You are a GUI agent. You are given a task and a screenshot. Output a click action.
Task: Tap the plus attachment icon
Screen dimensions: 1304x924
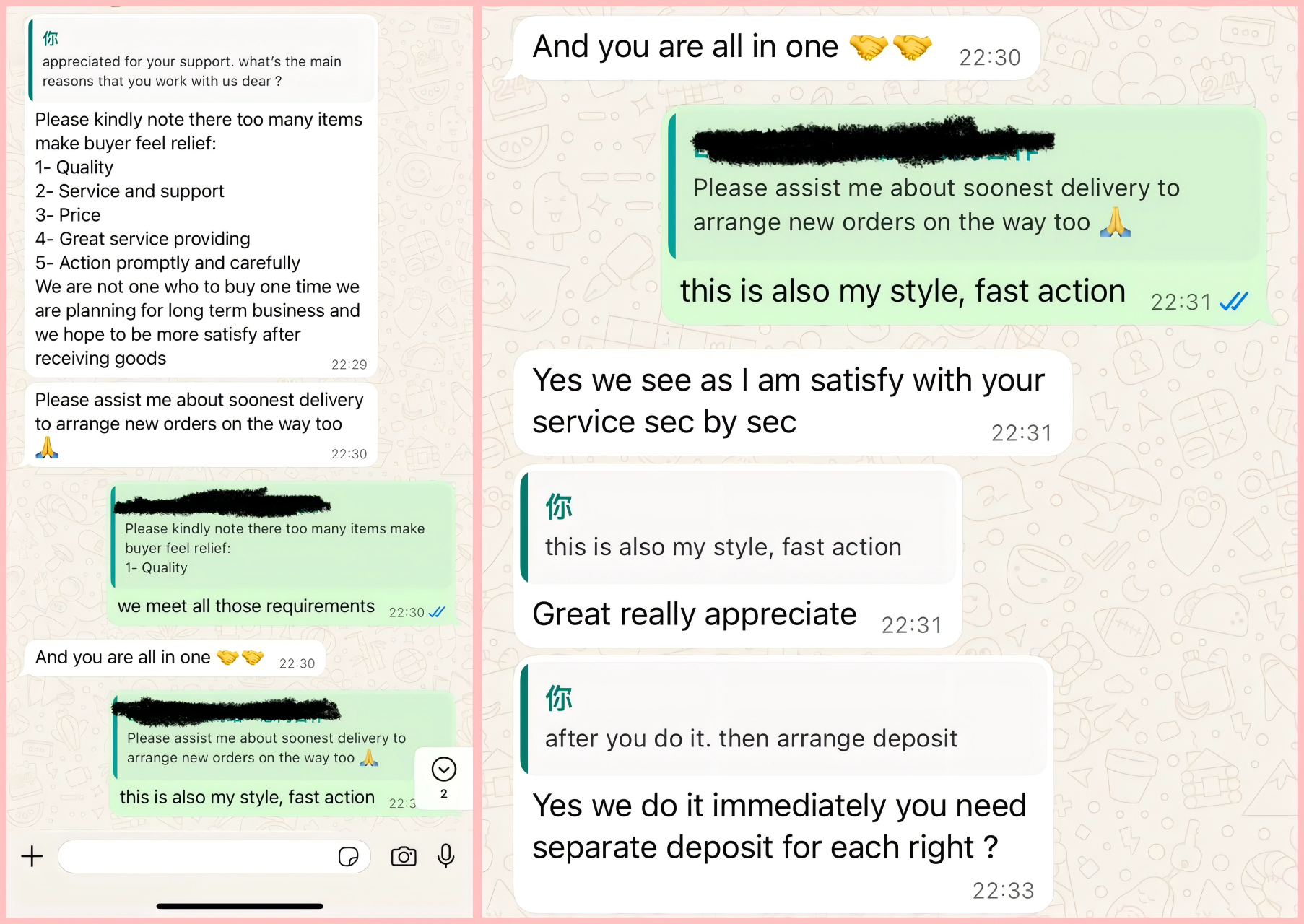click(x=32, y=856)
